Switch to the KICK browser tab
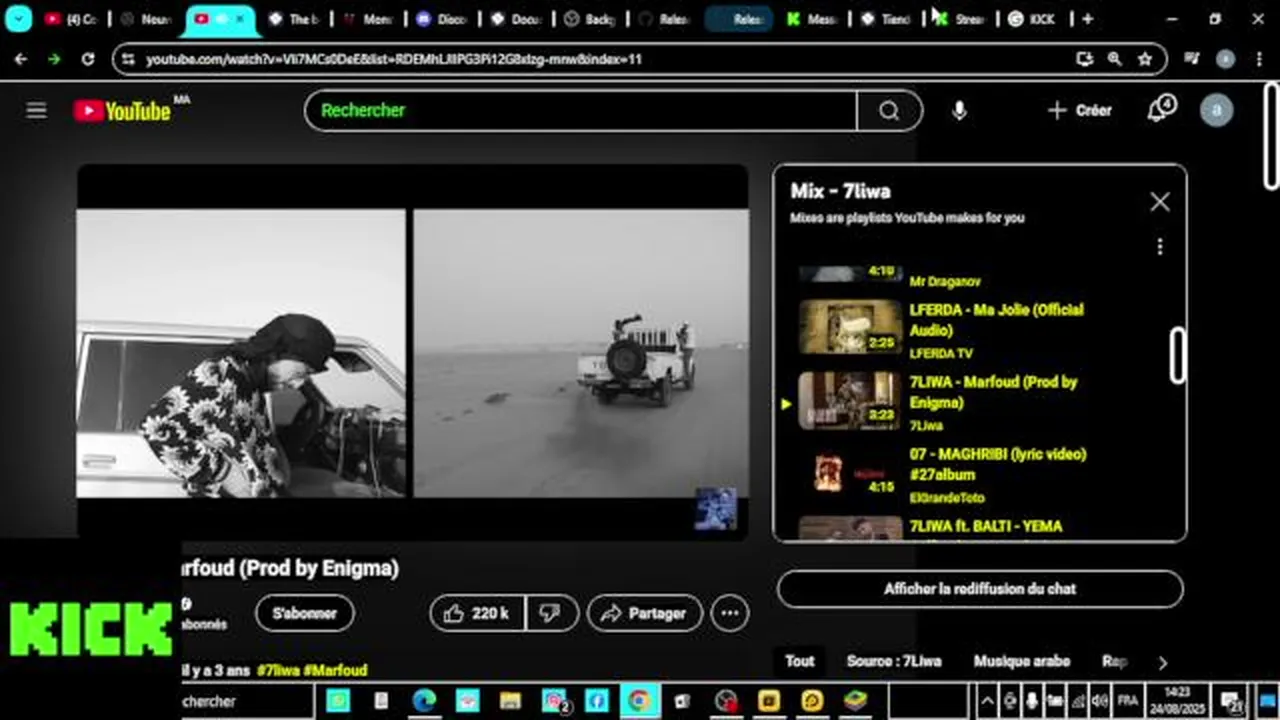The width and height of the screenshot is (1280, 720). tap(1032, 18)
